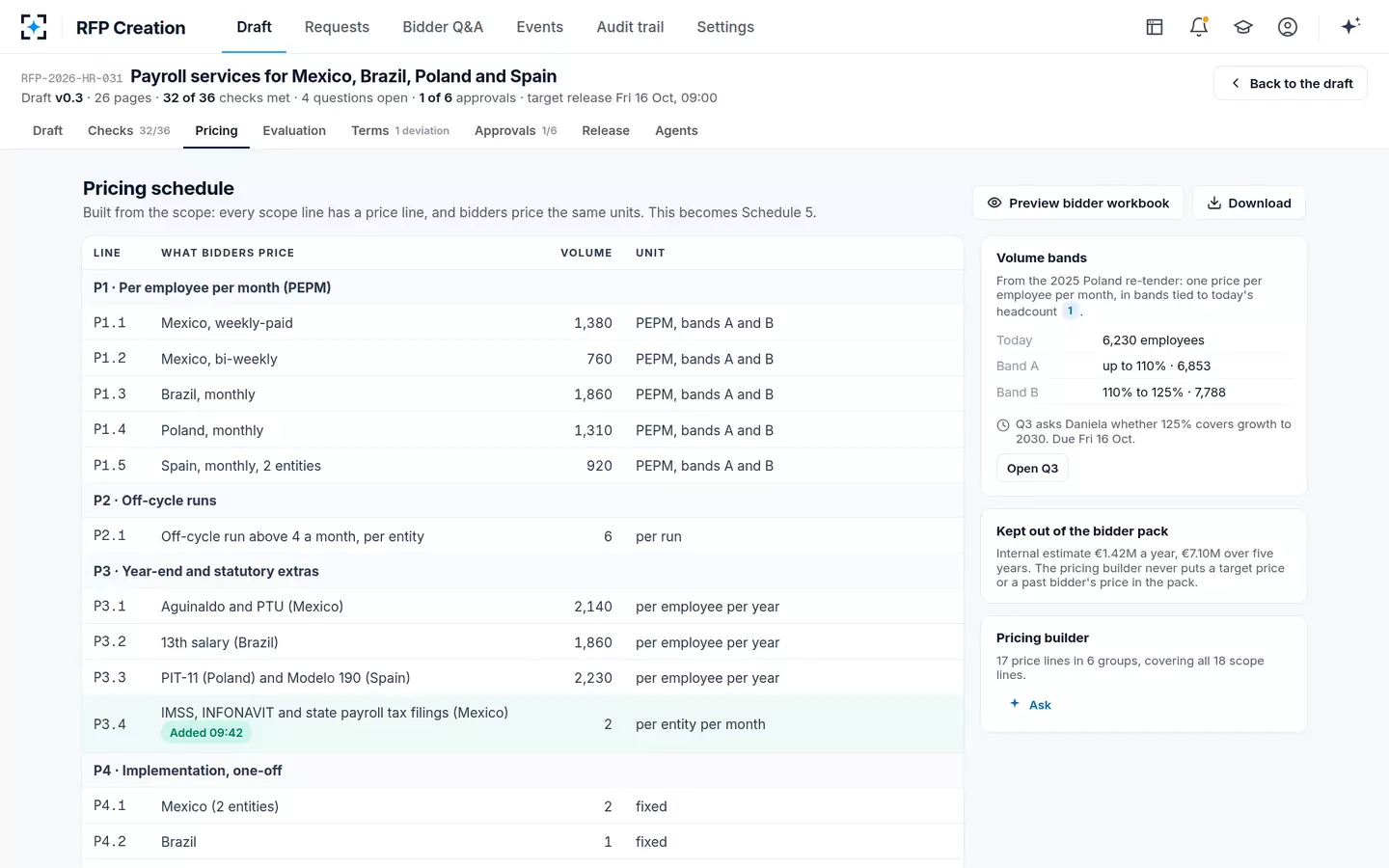Viewport: 1389px width, 868px height.
Task: Go to the Events tab
Action: click(539, 27)
